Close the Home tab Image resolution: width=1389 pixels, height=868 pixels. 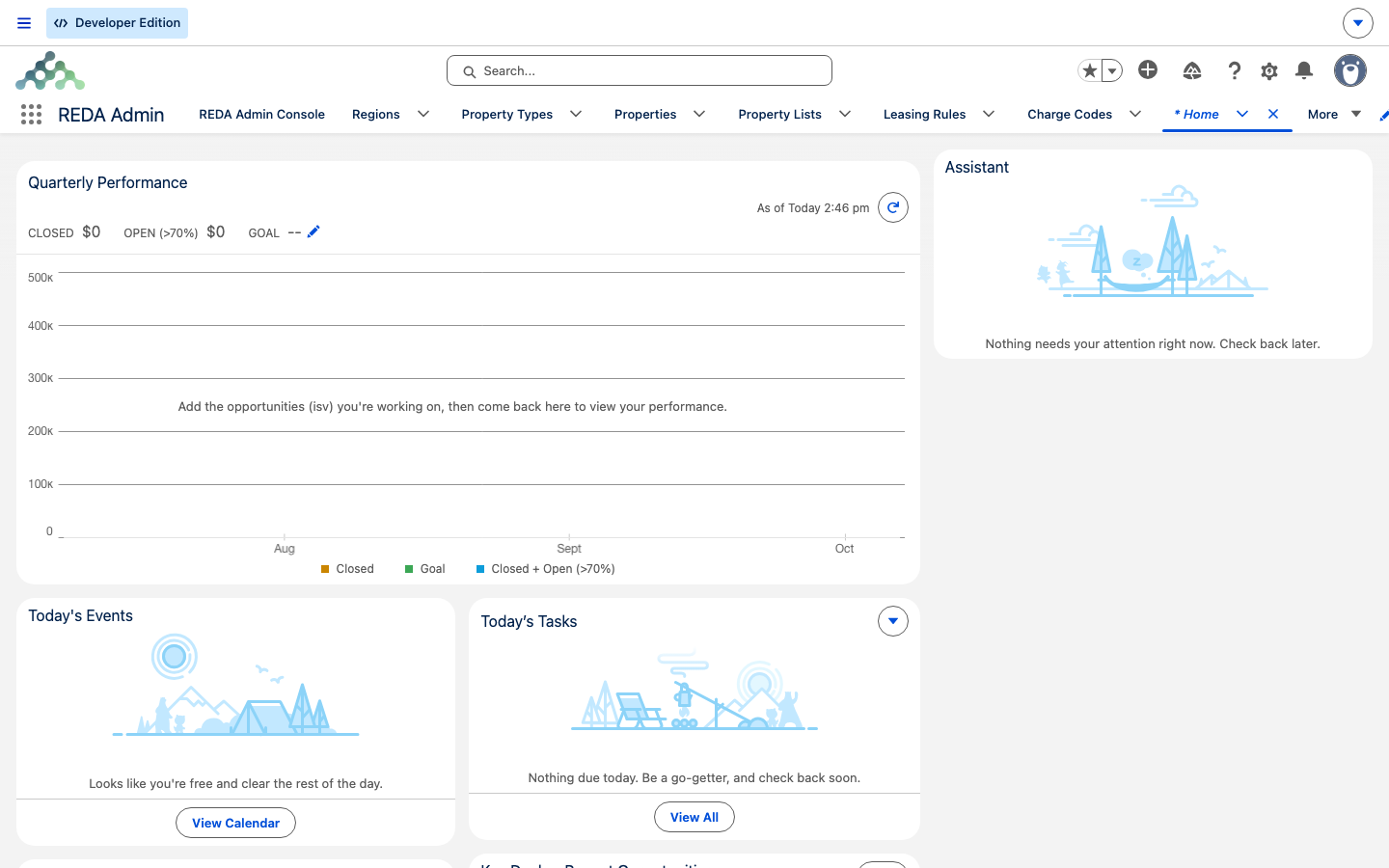(x=1273, y=114)
